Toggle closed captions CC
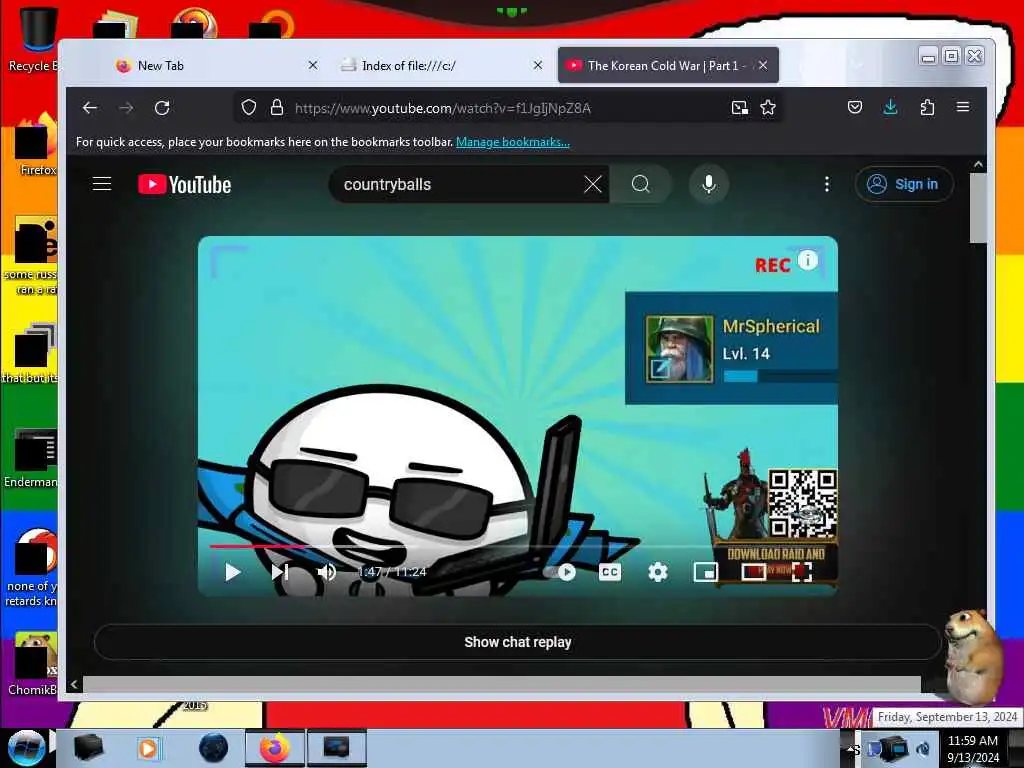Screen dimensions: 1024x768 coord(610,572)
